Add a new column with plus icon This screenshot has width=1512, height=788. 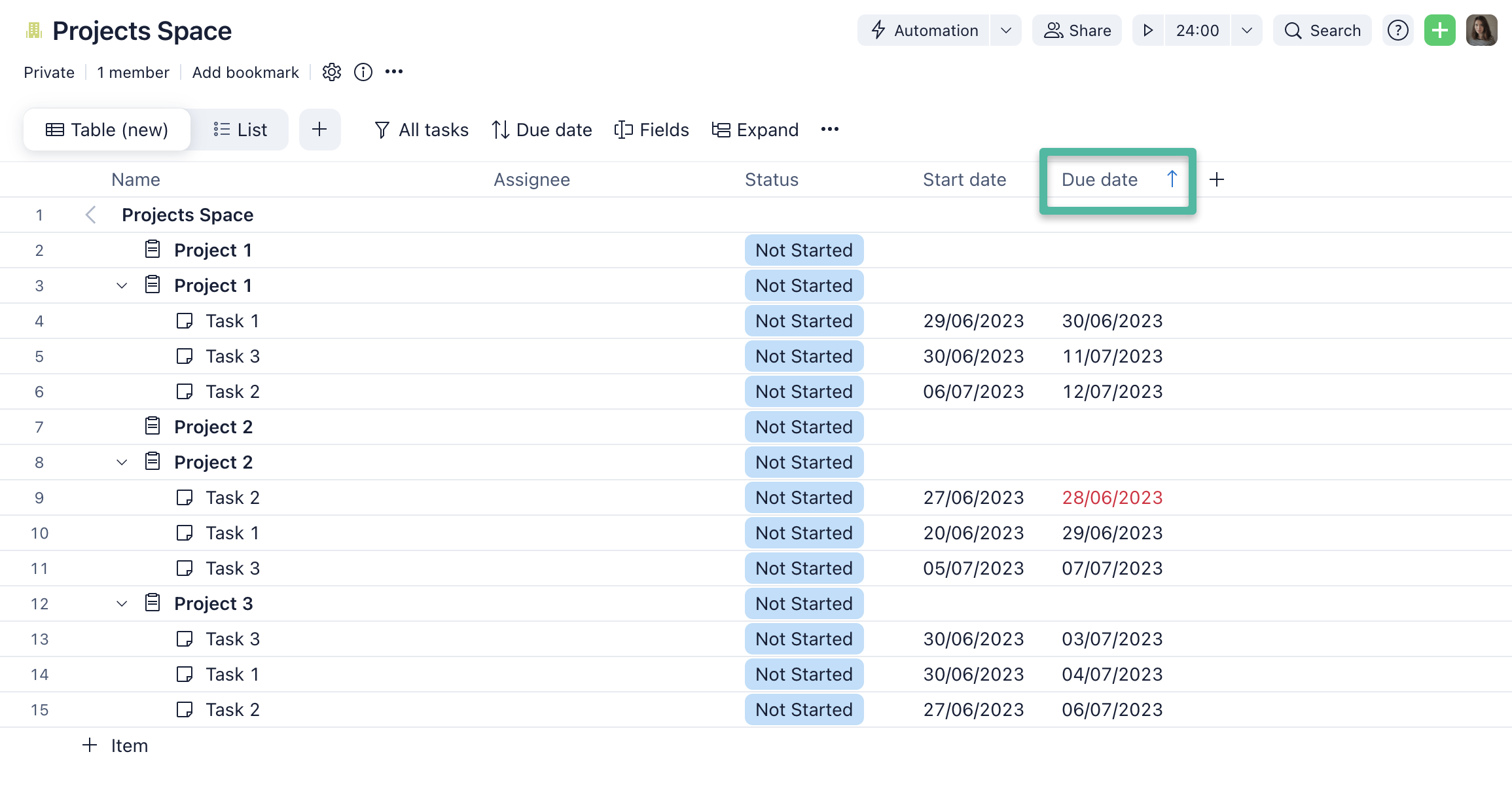point(1217,179)
